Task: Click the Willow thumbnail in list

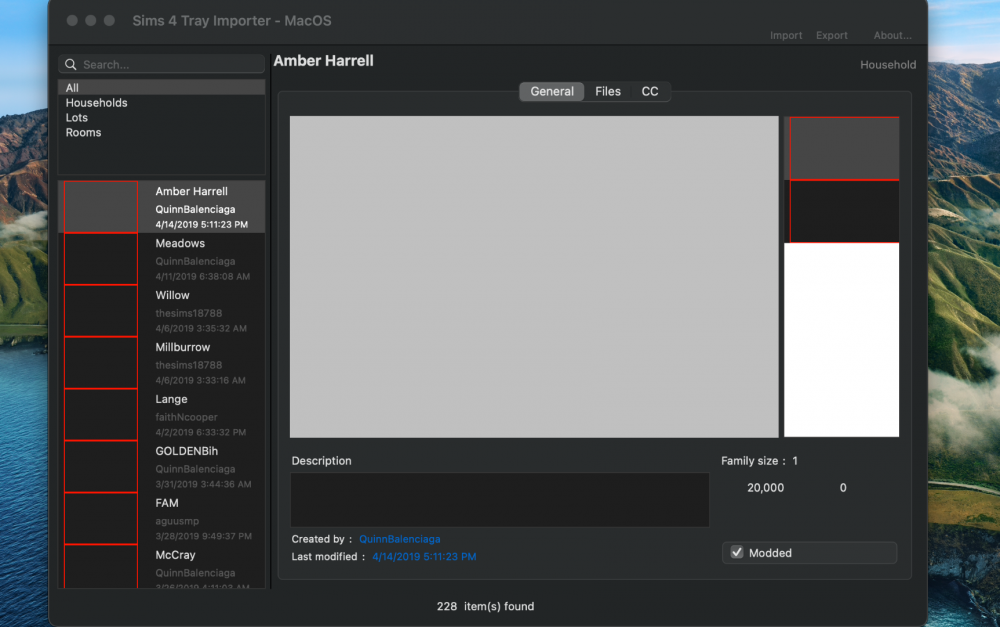Action: [101, 311]
